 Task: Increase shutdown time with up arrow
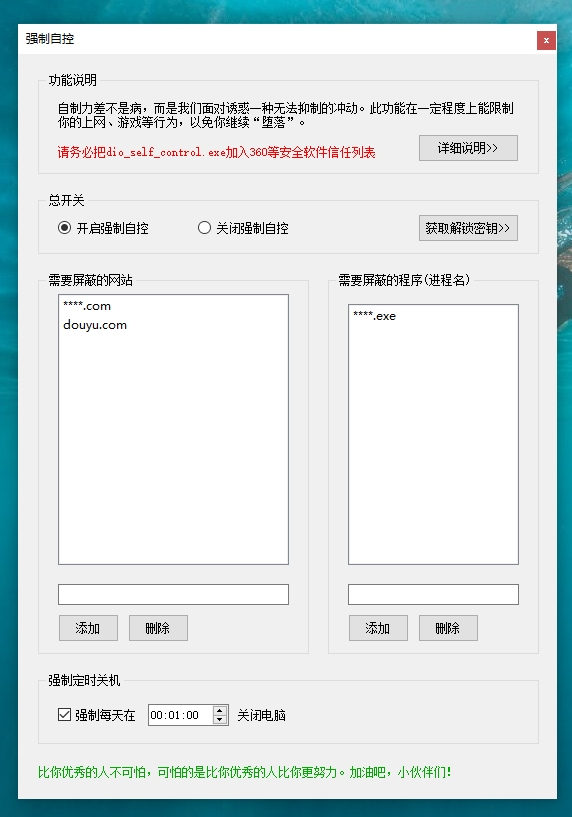pyautogui.click(x=220, y=710)
